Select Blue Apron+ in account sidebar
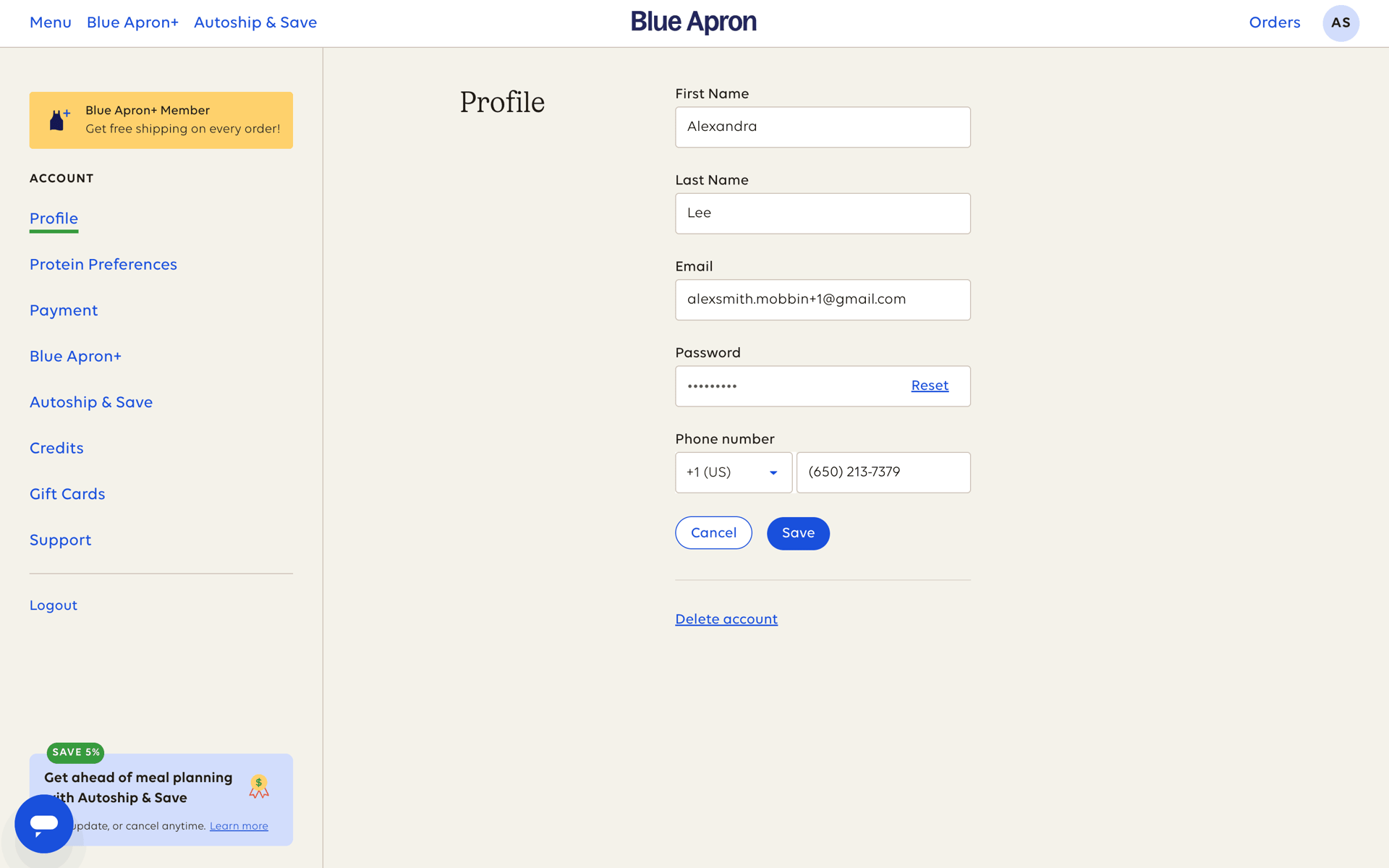 pos(75,357)
